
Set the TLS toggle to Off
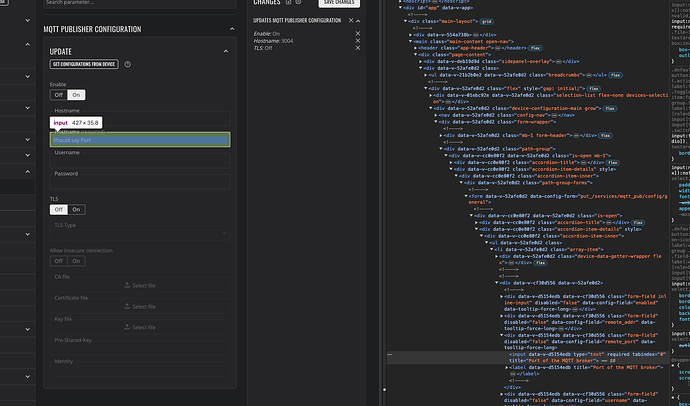59,209
